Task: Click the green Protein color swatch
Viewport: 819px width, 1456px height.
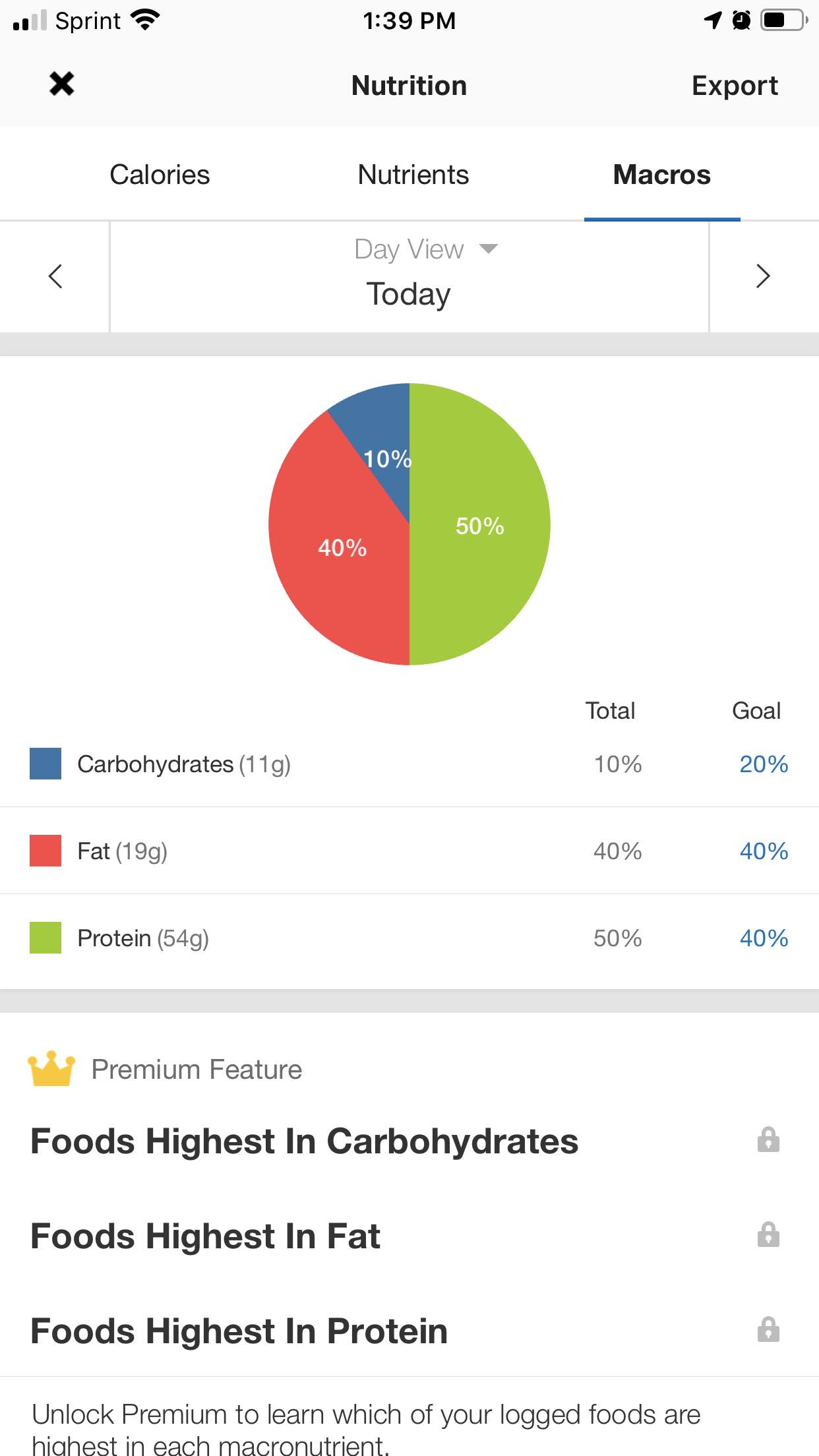Action: [45, 938]
